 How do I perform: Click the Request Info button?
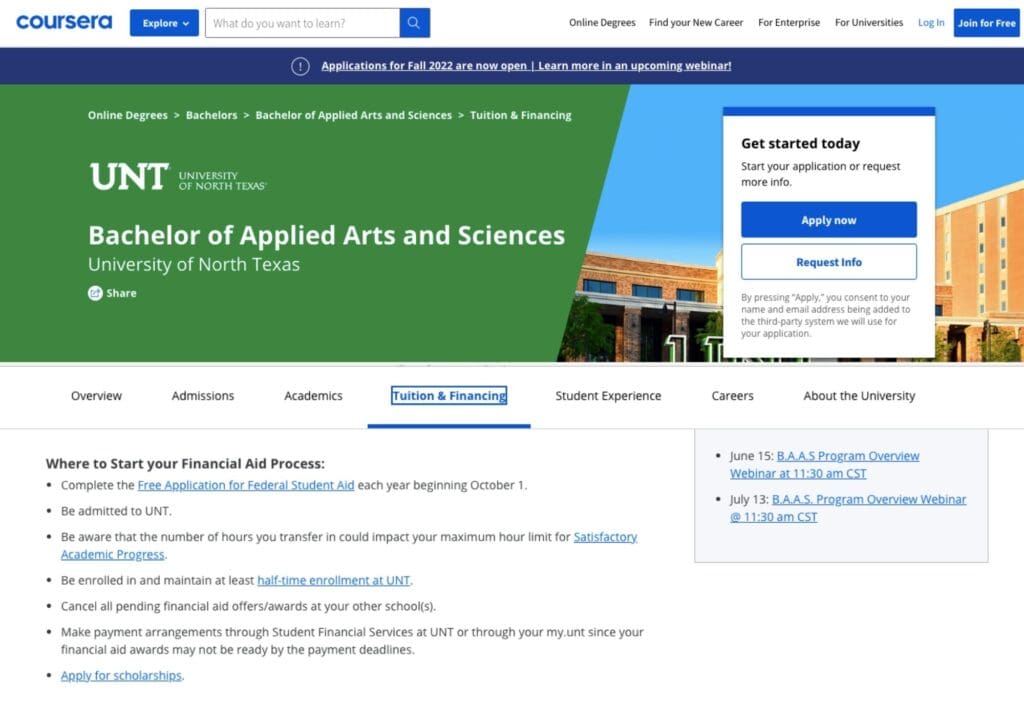(x=828, y=260)
